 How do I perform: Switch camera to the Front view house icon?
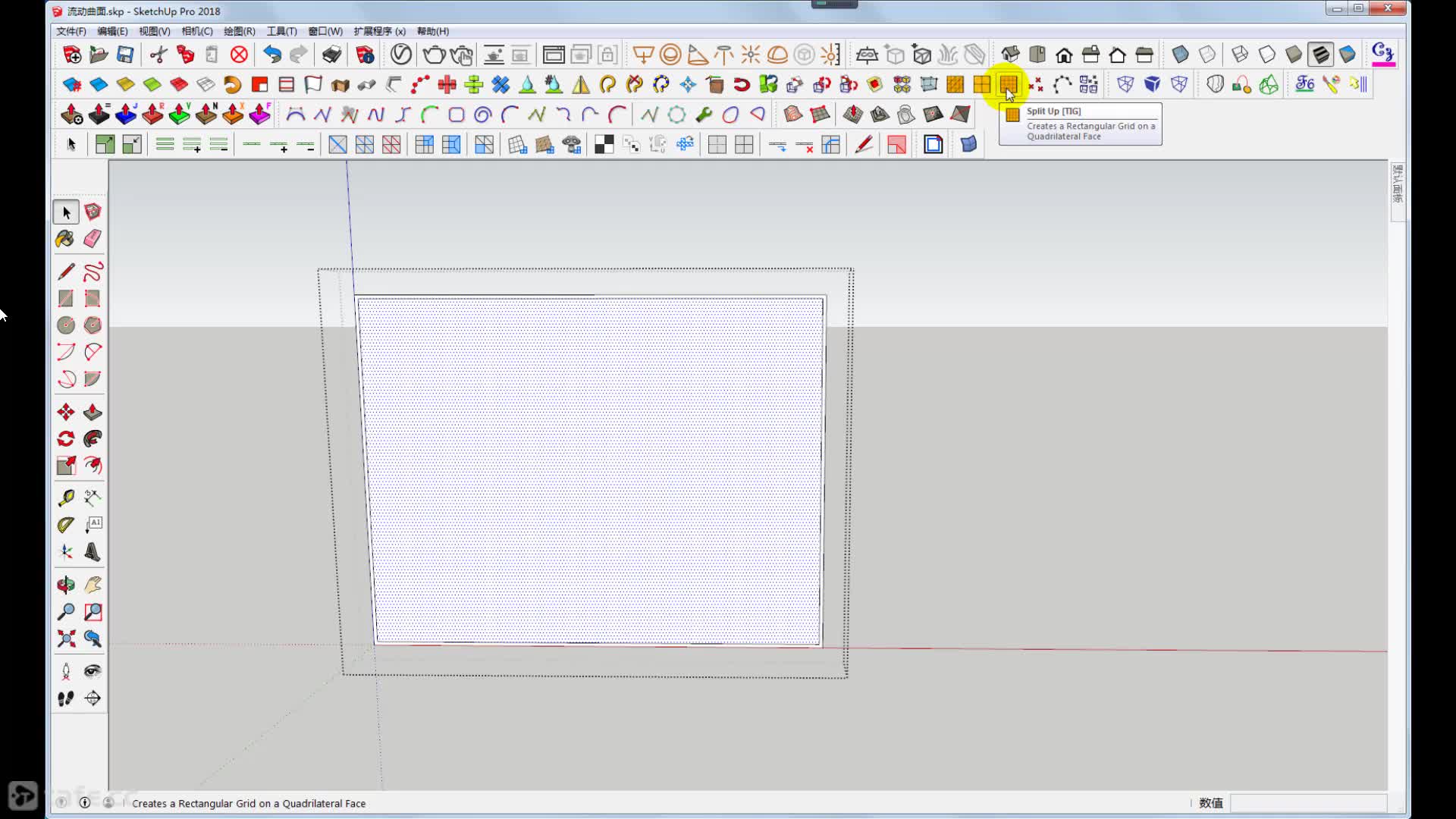[1064, 55]
